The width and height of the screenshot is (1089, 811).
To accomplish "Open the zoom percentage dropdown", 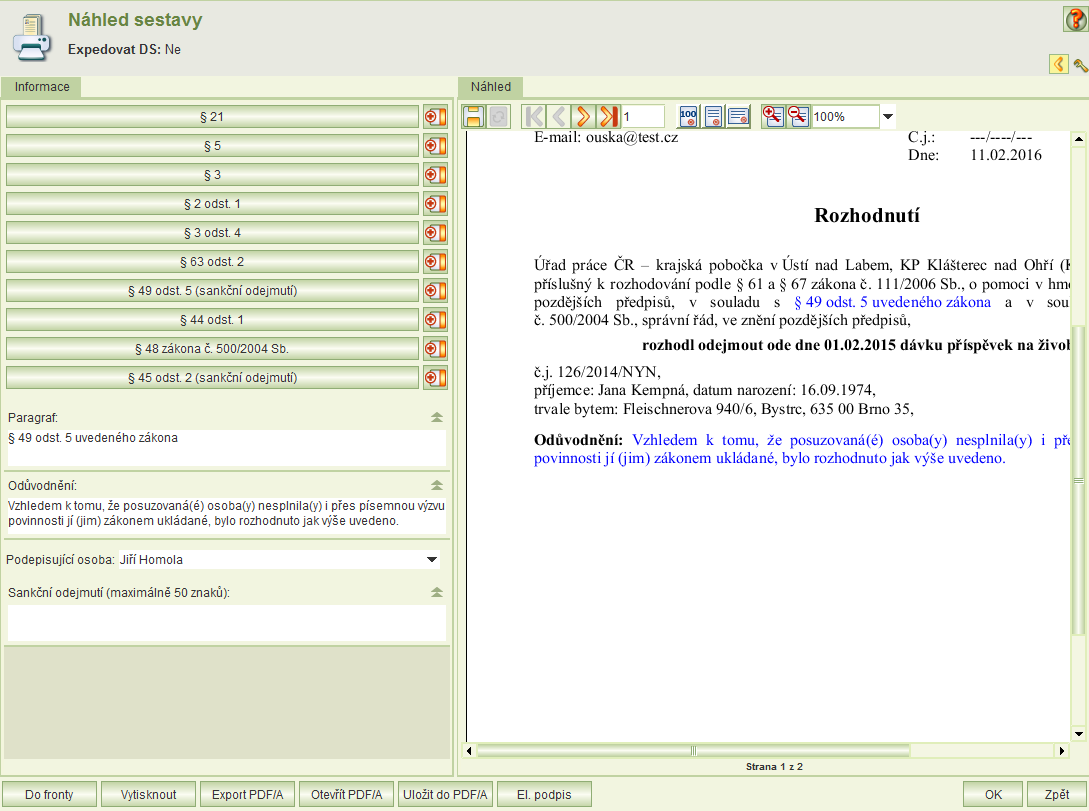I will pos(887,117).
